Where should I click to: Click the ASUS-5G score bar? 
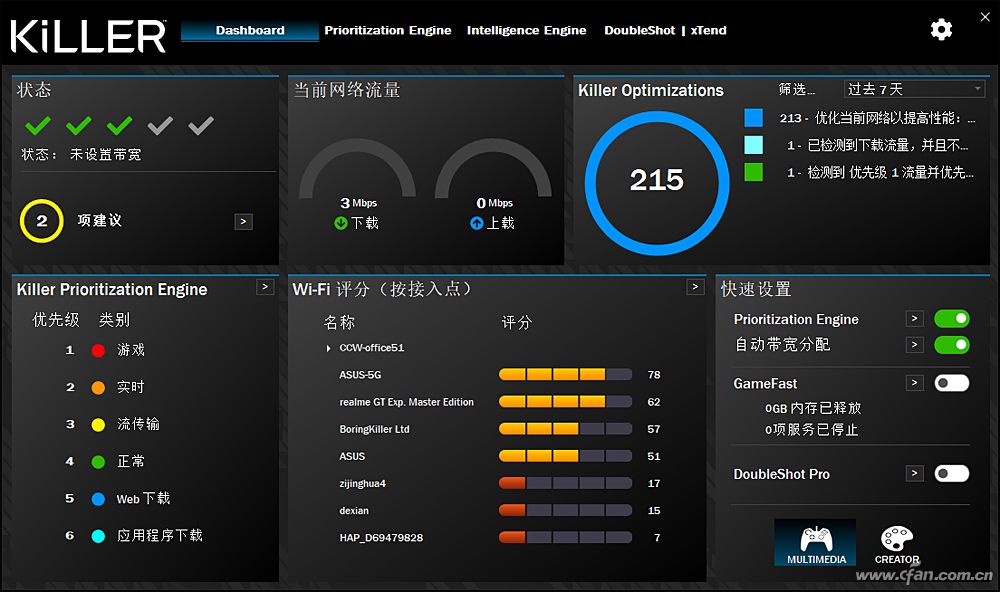(x=565, y=374)
